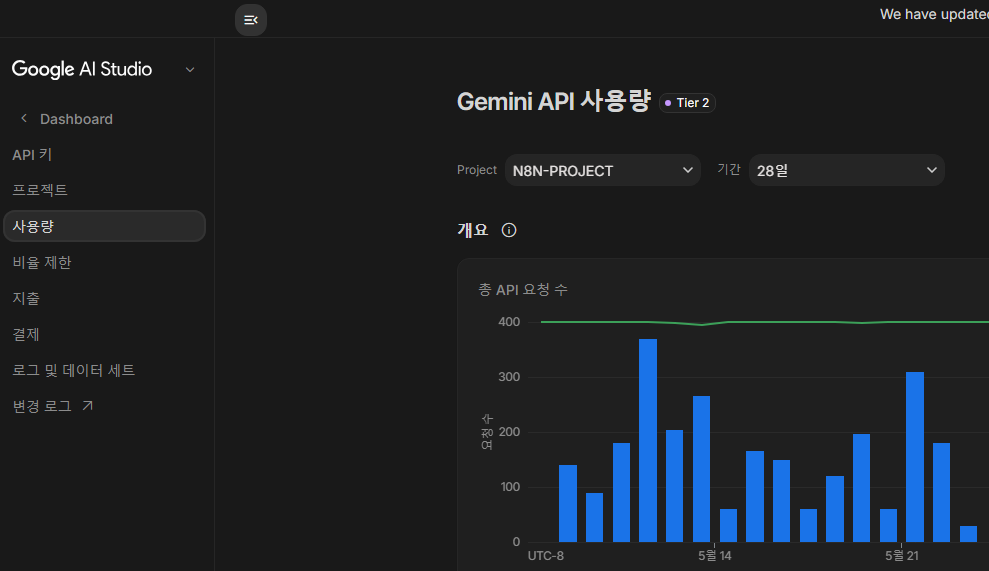Image resolution: width=989 pixels, height=571 pixels.
Task: Open the 변경 로그 link
Action: 42,406
